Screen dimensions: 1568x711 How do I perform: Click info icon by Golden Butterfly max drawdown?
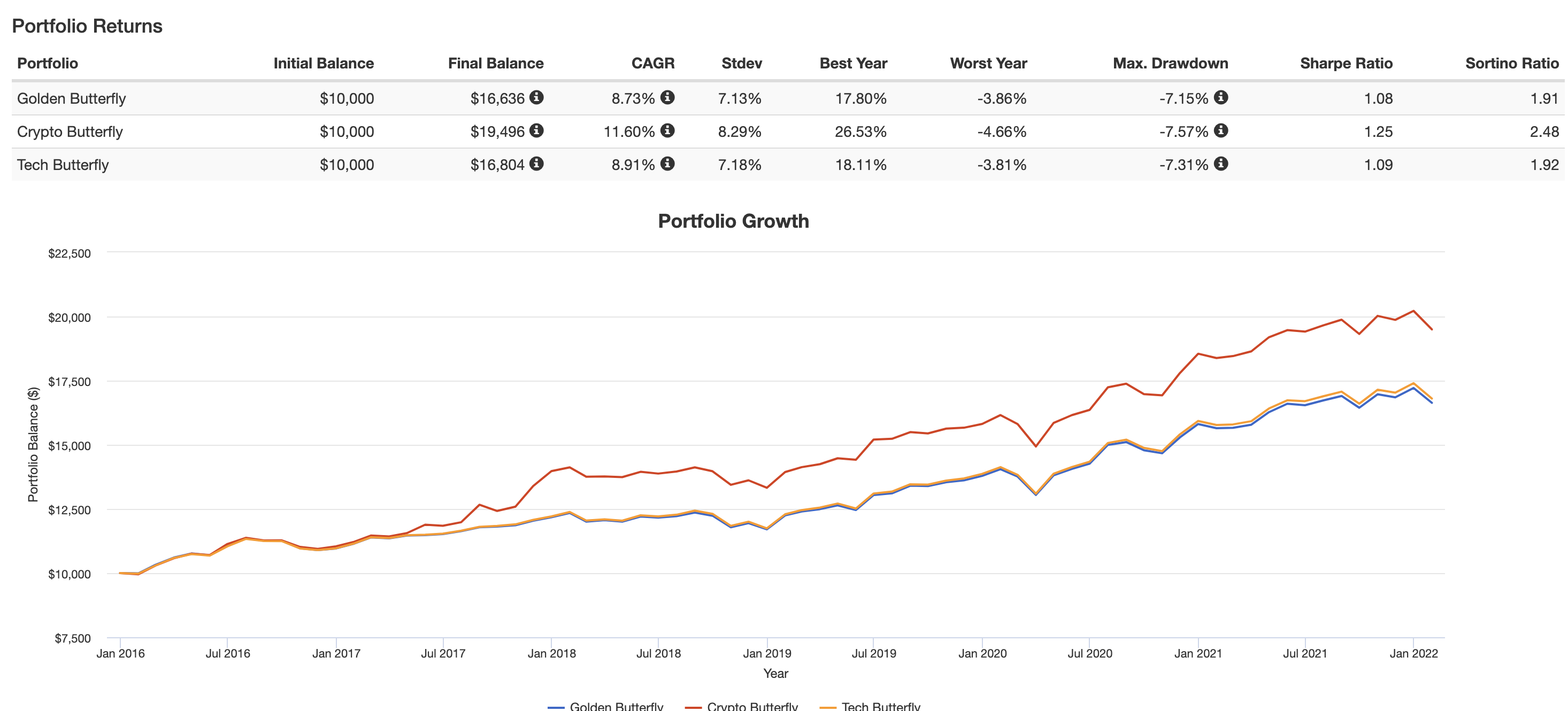pyautogui.click(x=1221, y=97)
